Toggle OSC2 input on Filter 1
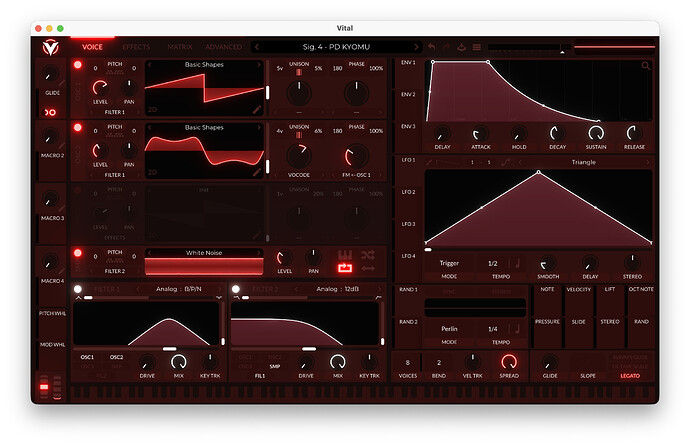The width and height of the screenshot is (690, 444). [x=116, y=357]
